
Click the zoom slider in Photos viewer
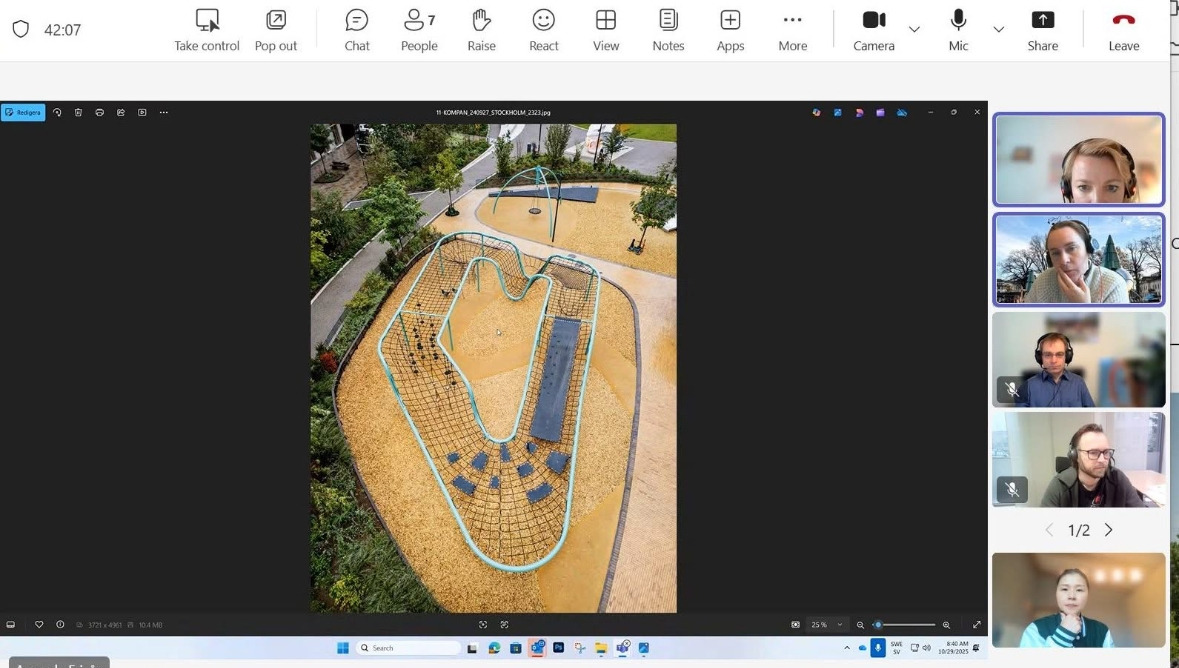point(905,624)
